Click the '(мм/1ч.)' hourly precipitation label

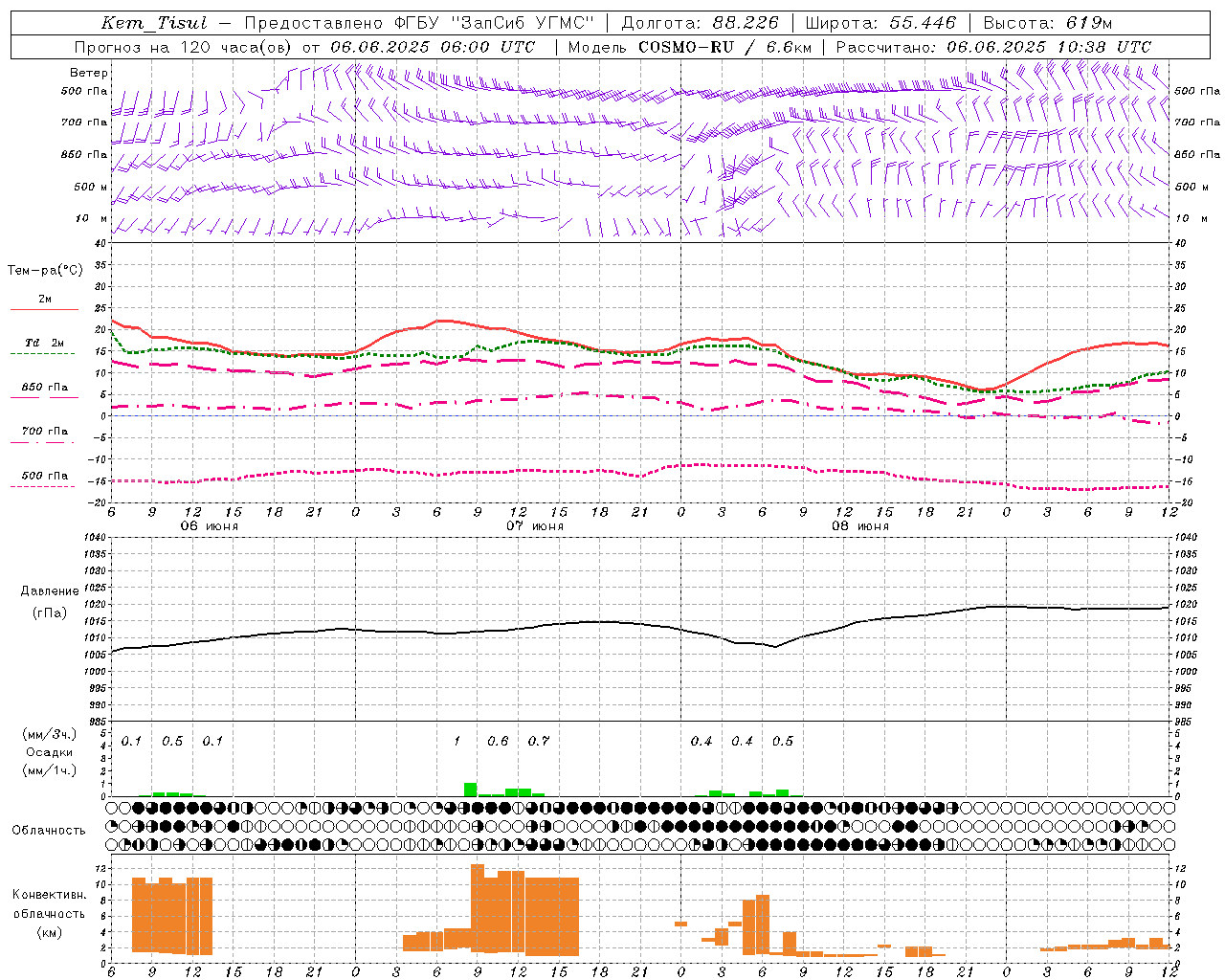(50, 769)
